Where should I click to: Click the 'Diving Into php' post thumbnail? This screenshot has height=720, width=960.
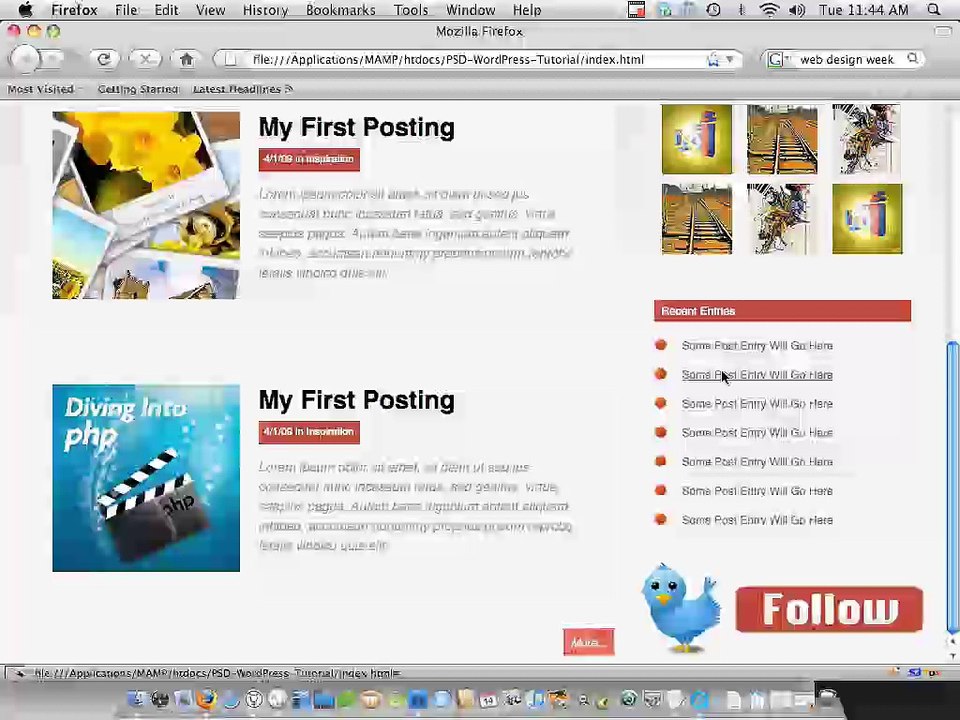tap(146, 478)
